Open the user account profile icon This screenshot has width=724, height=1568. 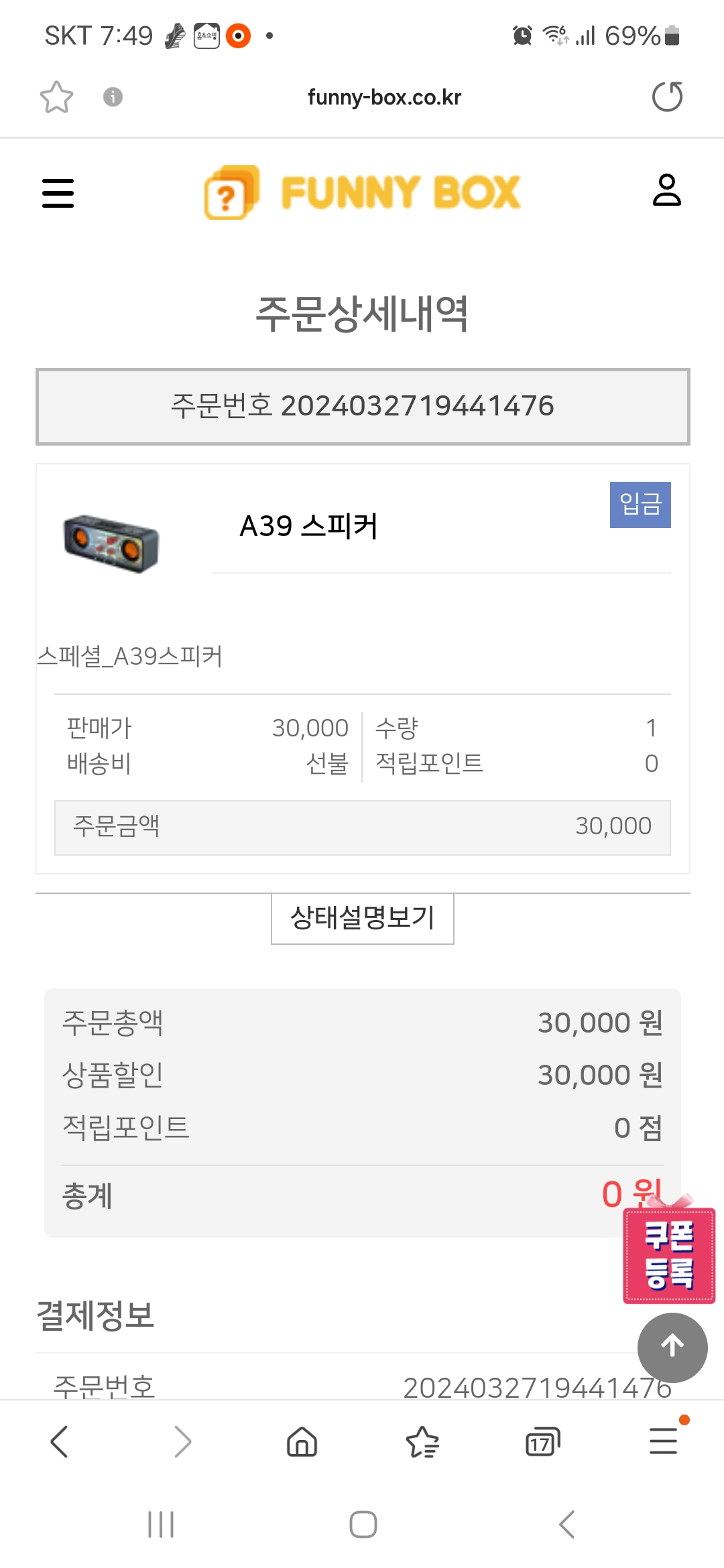point(666,190)
